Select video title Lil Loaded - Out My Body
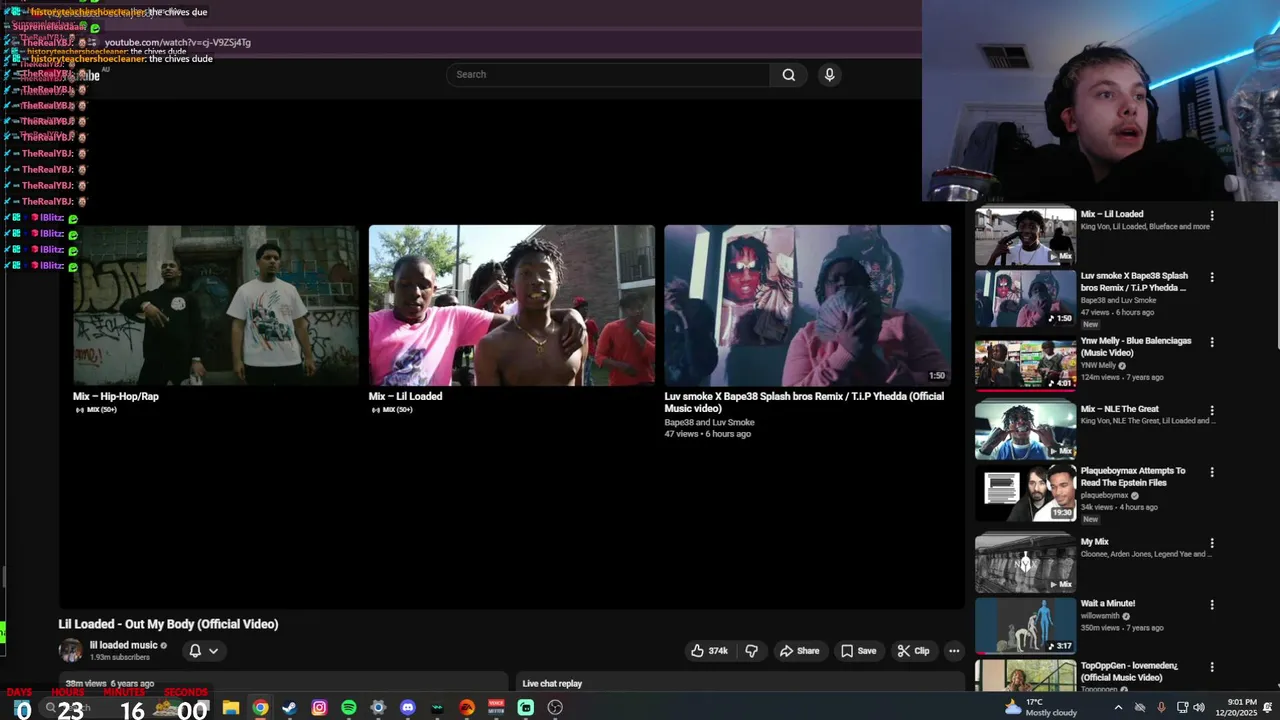This screenshot has height=720, width=1280. 168,624
